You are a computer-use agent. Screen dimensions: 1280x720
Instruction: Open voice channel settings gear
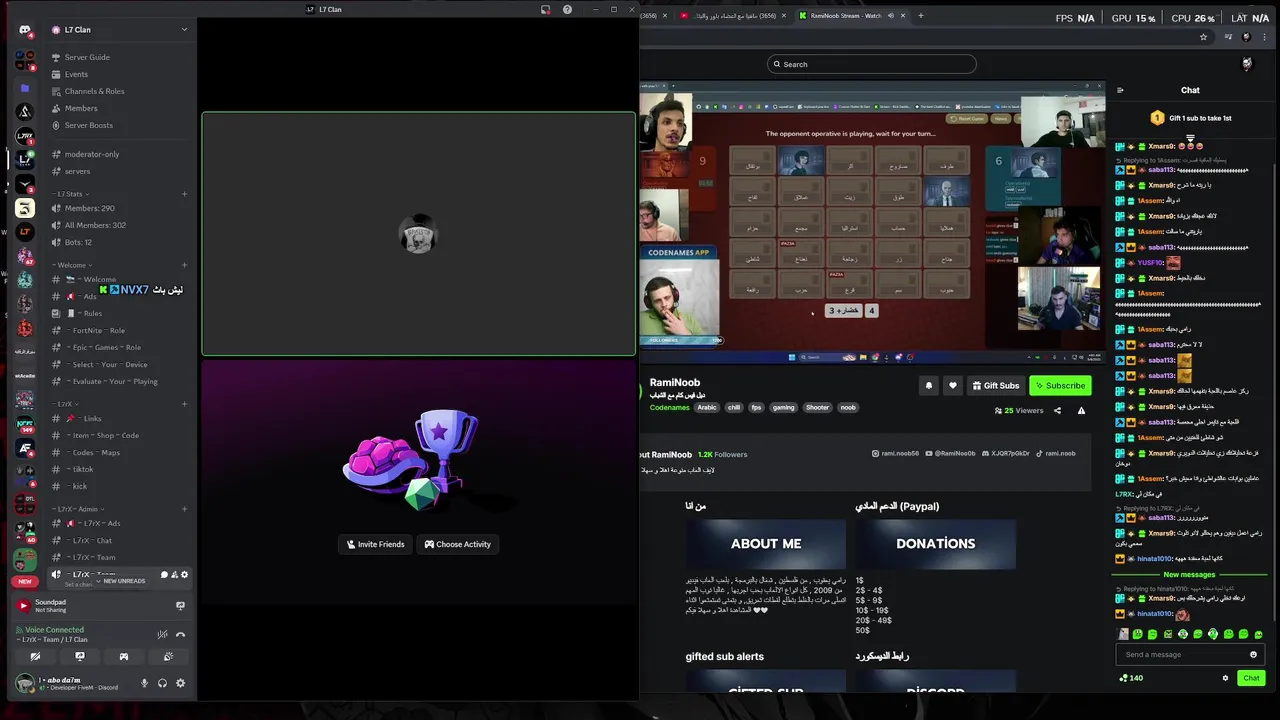pyautogui.click(x=184, y=575)
